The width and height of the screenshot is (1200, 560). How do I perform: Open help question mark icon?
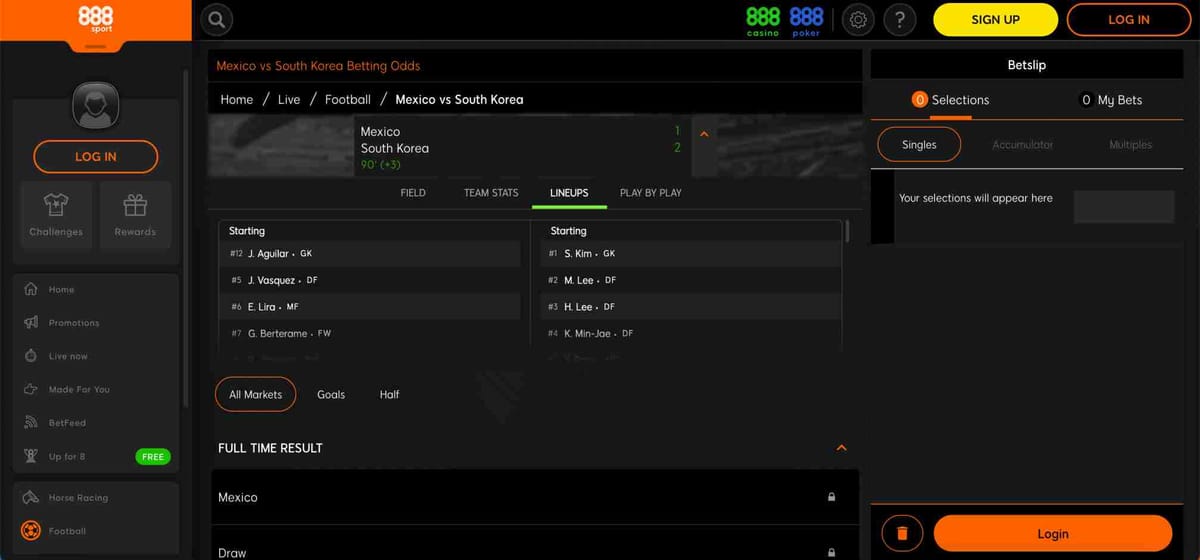pyautogui.click(x=900, y=19)
